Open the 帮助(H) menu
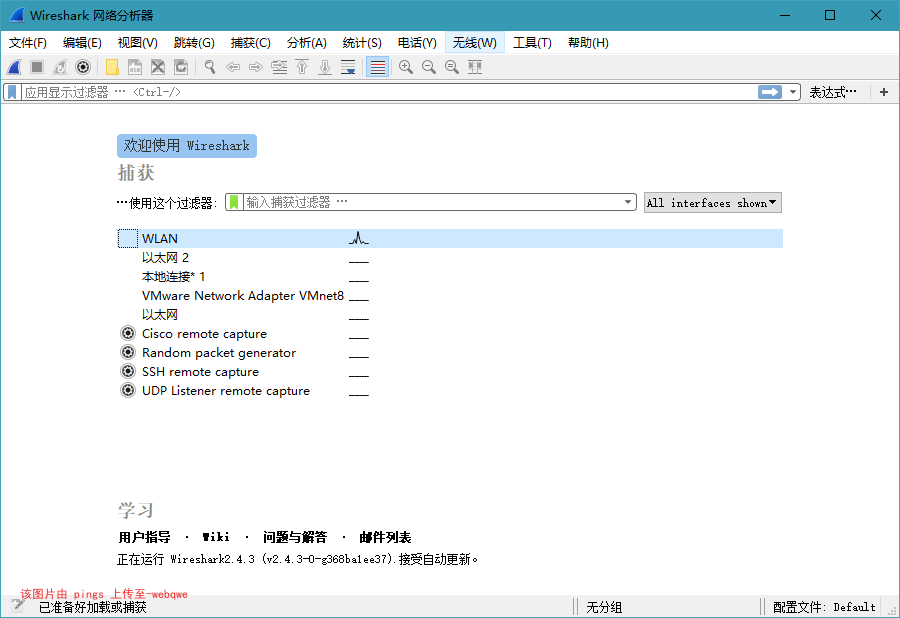Viewport: 900px width, 618px height. 588,43
